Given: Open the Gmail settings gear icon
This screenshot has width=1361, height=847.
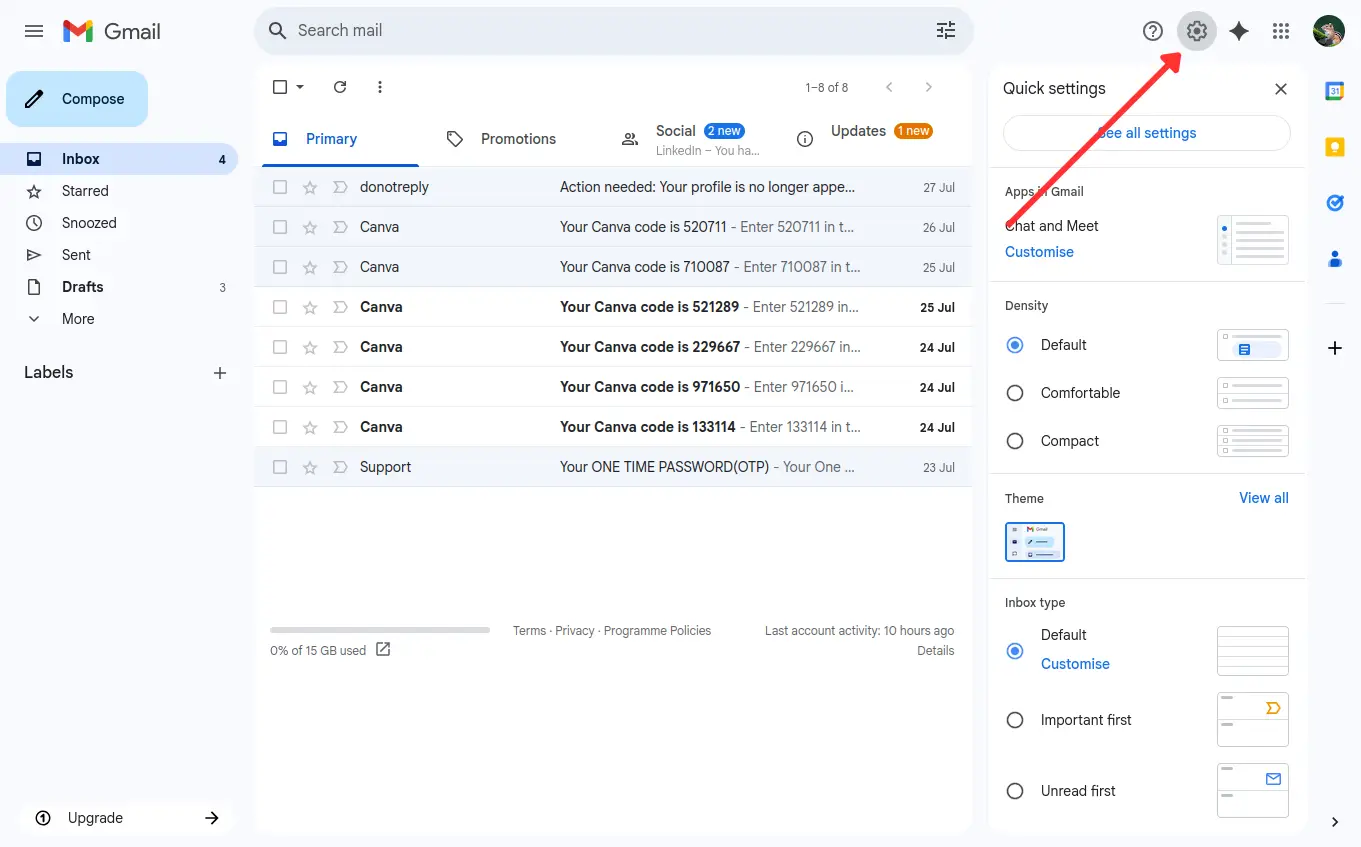Looking at the screenshot, I should [1196, 31].
